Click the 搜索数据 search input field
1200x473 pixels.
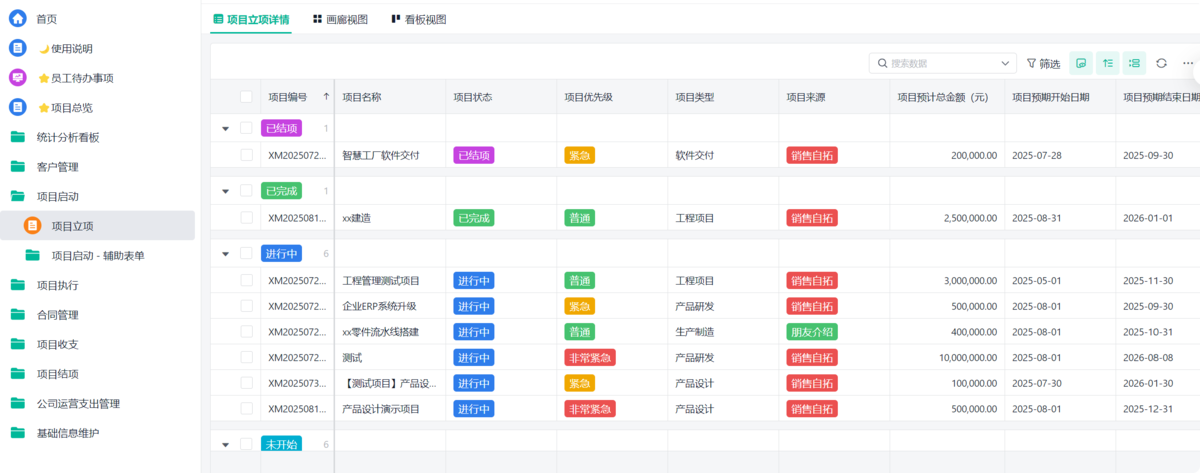point(943,63)
